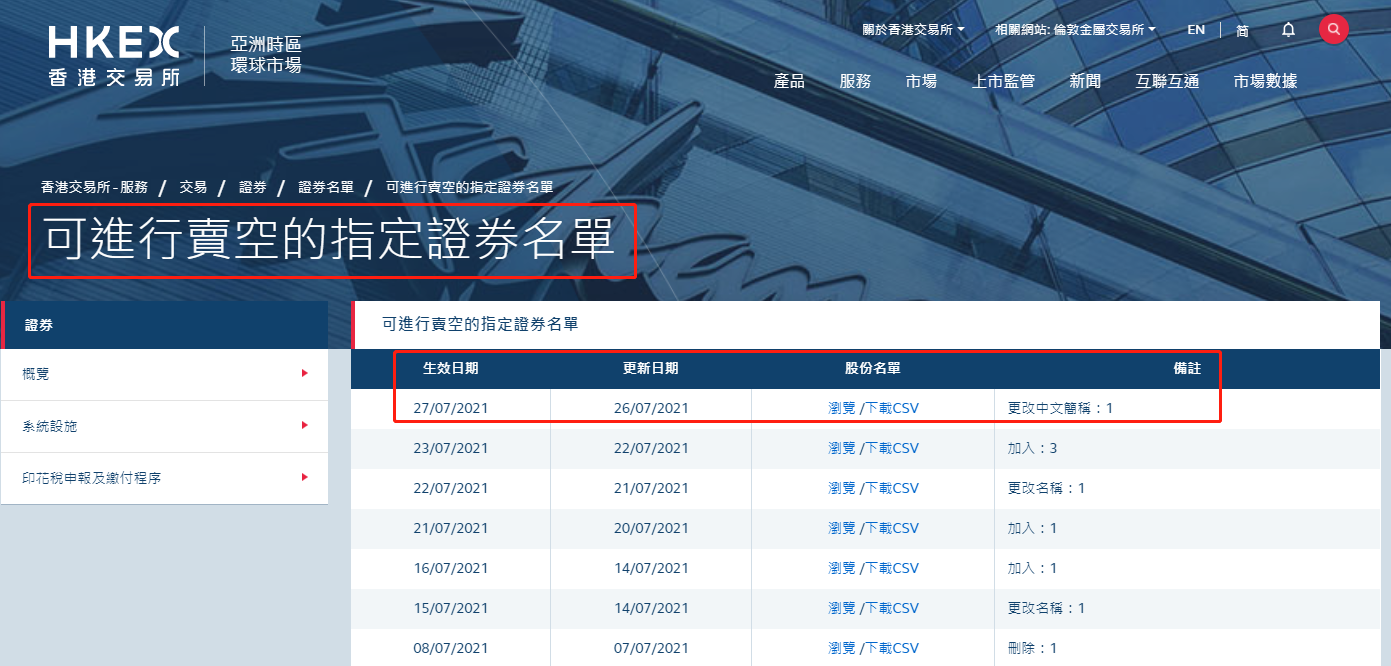1391x666 pixels.
Task: Switch to simplified Chinese 简
Action: point(1242,30)
